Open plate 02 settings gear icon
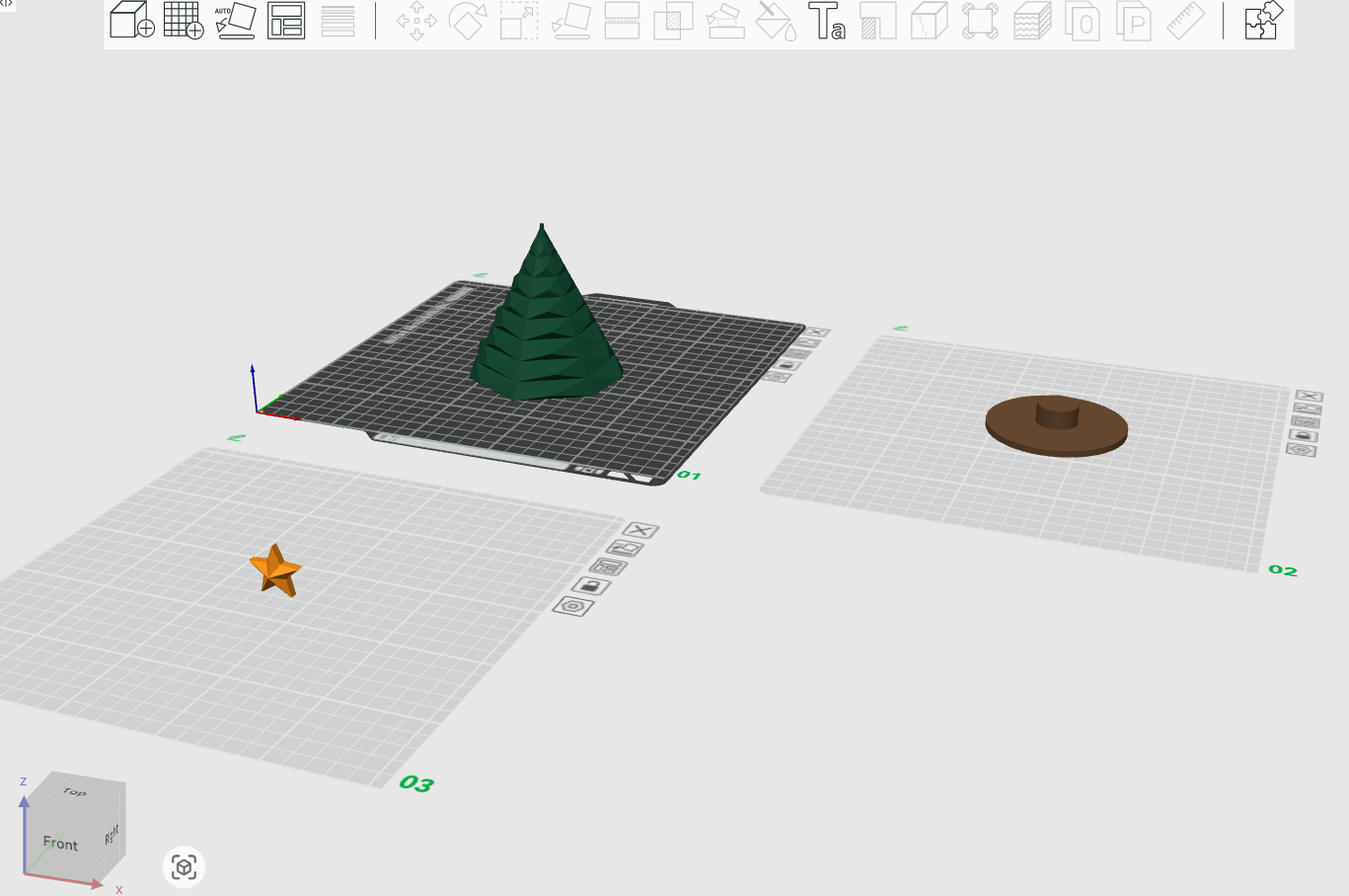 1302,449
